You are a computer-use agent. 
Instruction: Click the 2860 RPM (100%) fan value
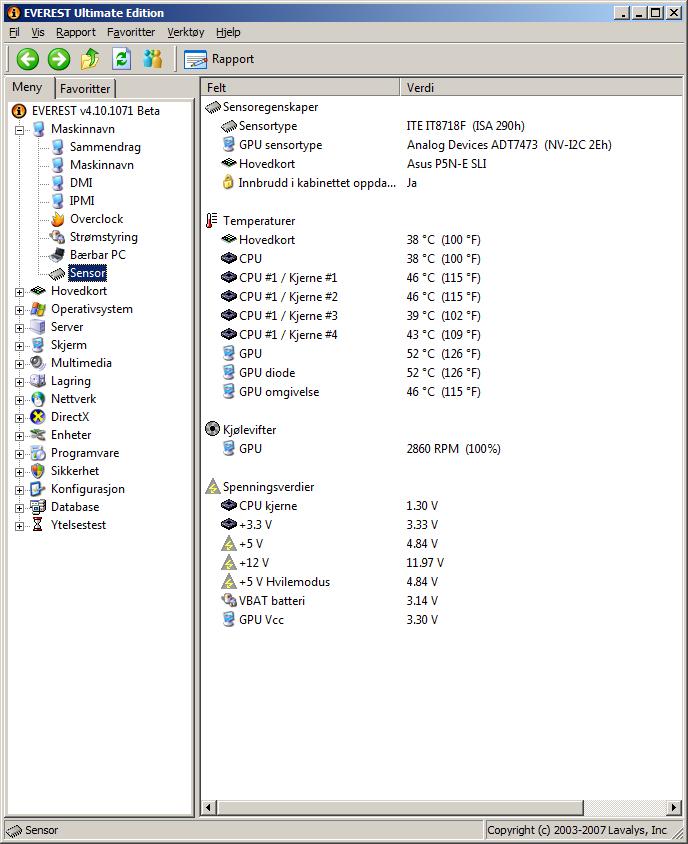click(x=453, y=449)
